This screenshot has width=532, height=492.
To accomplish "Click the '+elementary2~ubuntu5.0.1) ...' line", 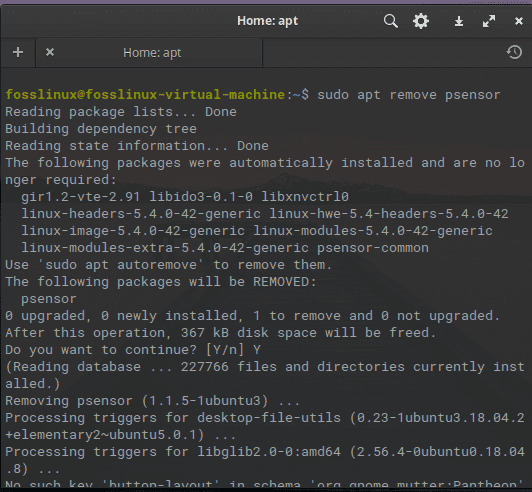I will tap(120, 435).
